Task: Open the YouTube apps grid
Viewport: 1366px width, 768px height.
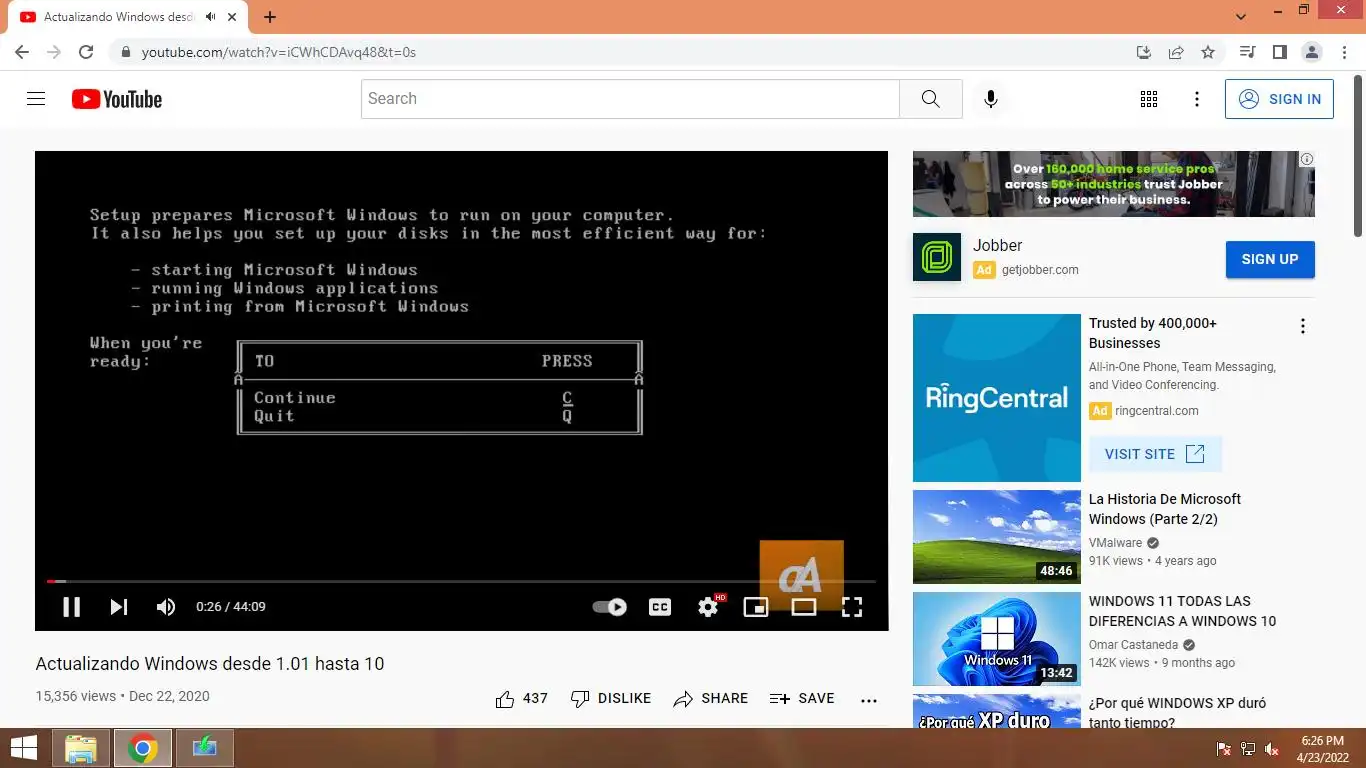Action: 1149,99
